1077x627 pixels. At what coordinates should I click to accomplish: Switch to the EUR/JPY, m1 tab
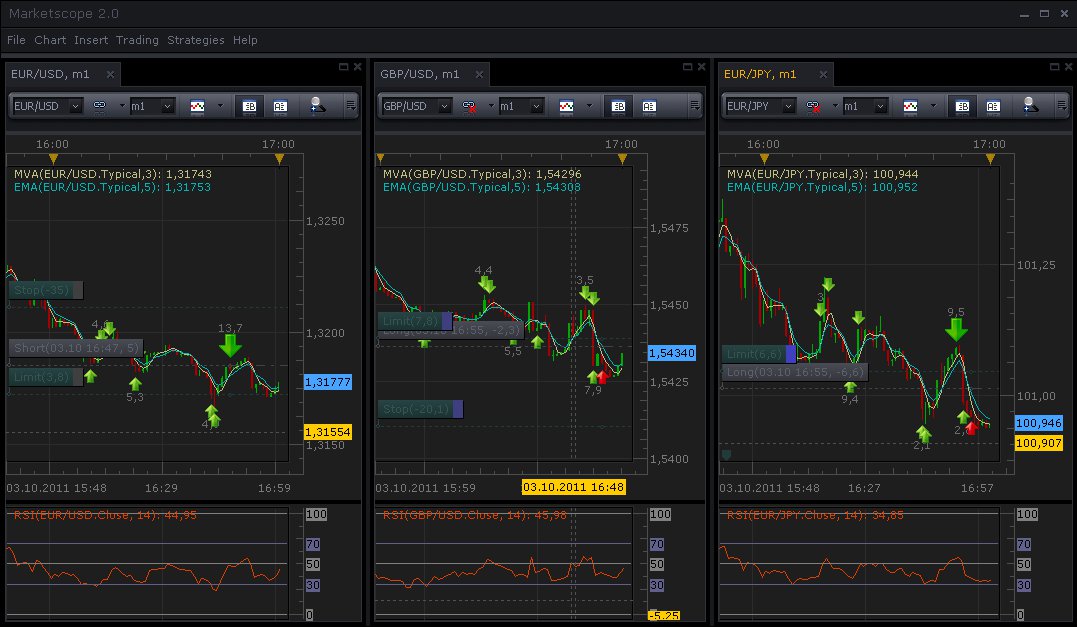click(760, 74)
